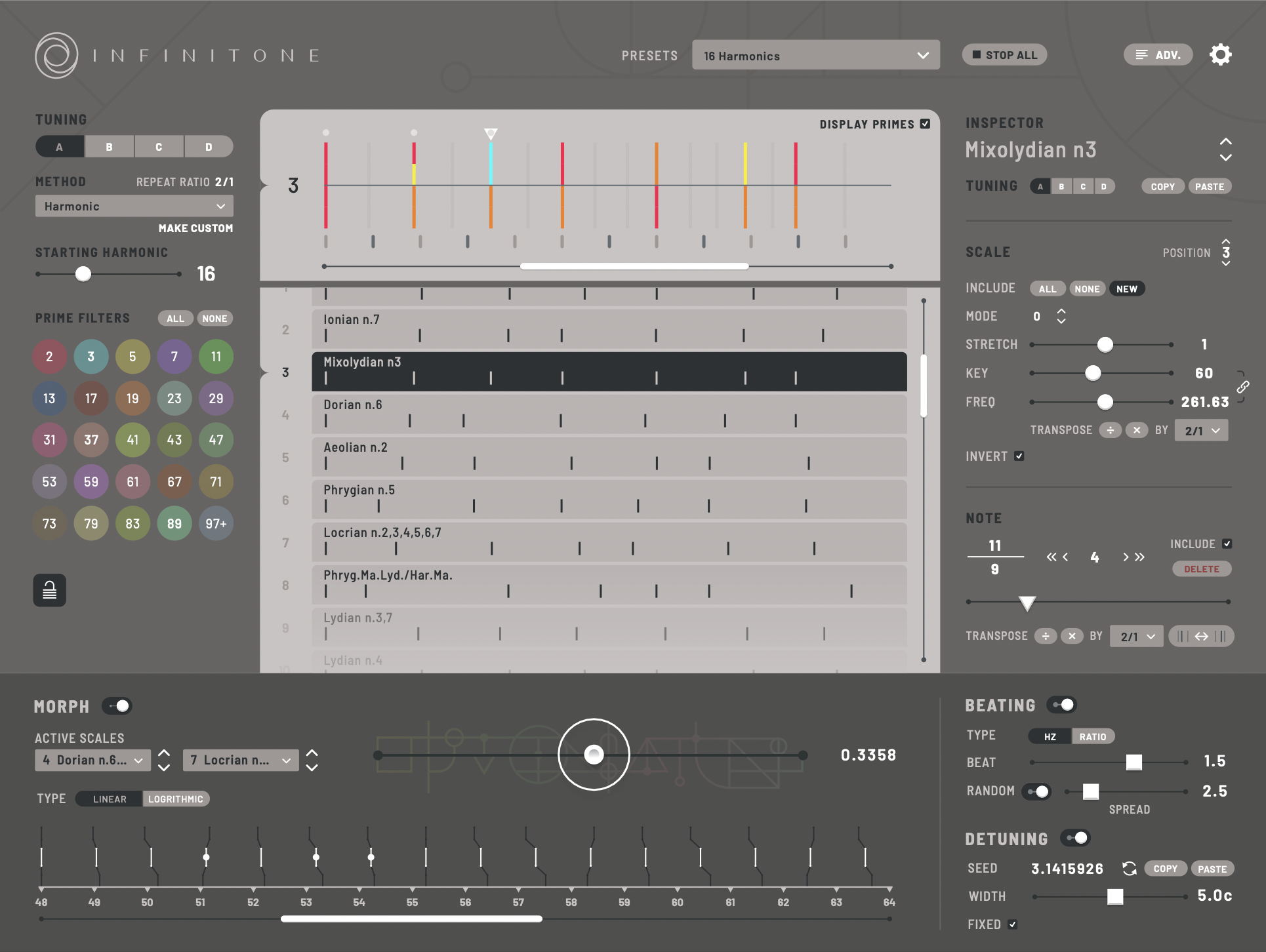Click the regenerate seed icon in Detuning
This screenshot has height=952, width=1266.
(x=1129, y=868)
